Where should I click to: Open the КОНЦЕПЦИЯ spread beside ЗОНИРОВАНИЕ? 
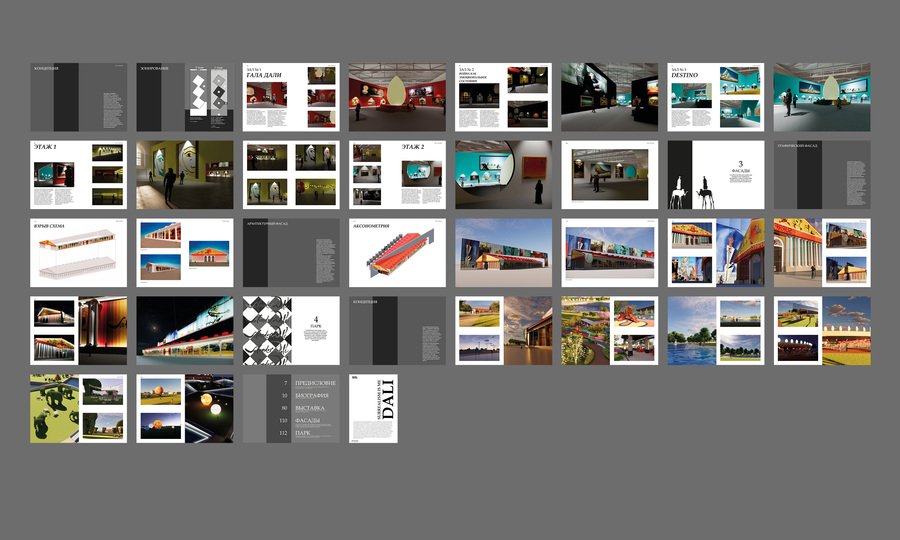click(79, 97)
